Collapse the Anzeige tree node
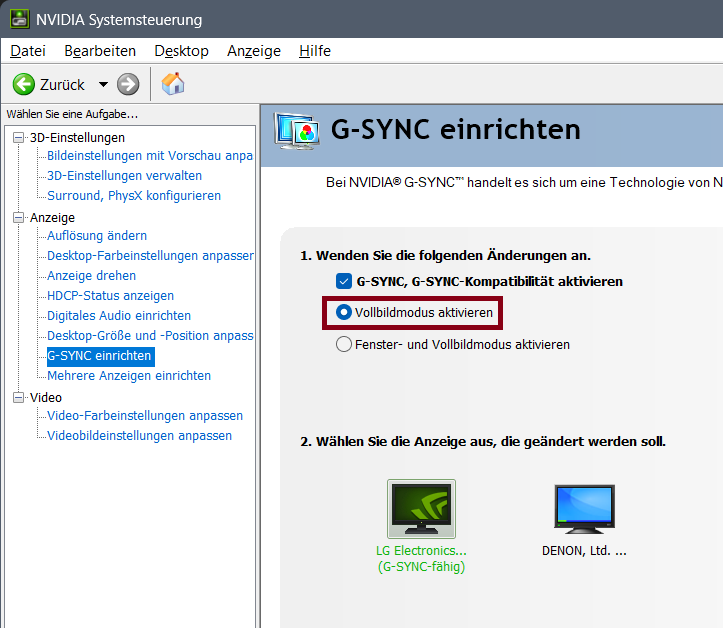 pos(18,218)
